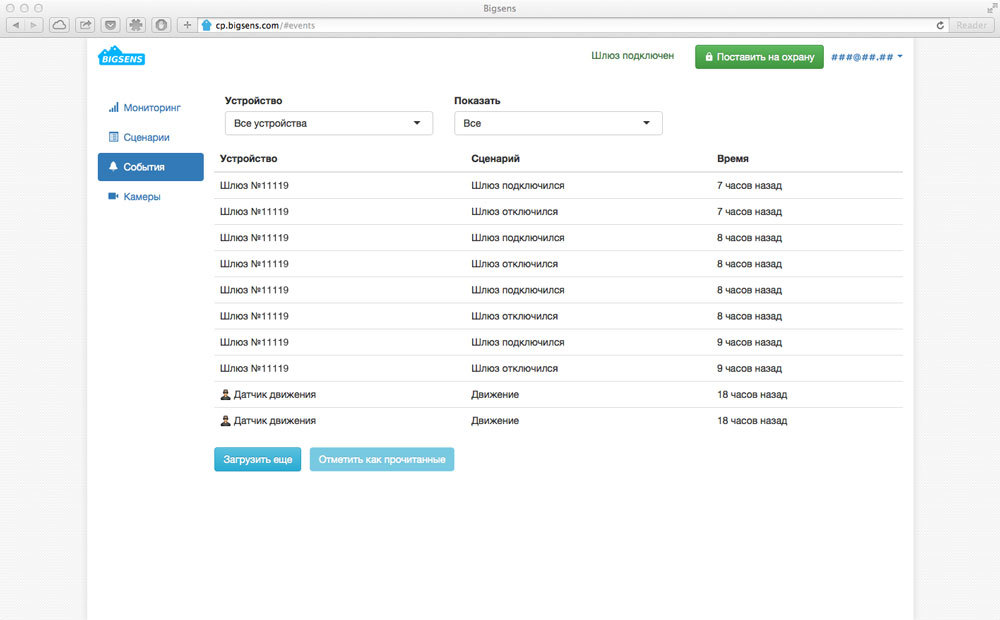The width and height of the screenshot is (1000, 620).
Task: Click the cp.bigsens.com address field
Action: point(568,26)
